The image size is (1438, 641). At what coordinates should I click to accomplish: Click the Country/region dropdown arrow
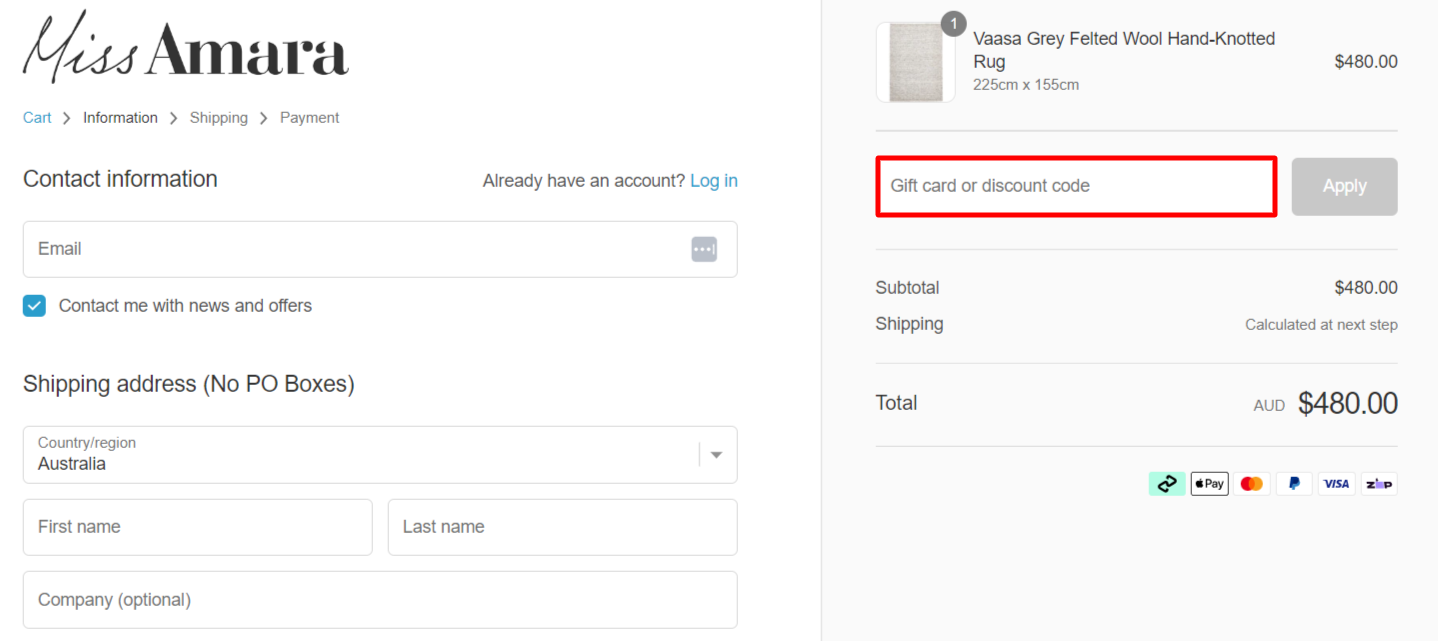[x=715, y=454]
